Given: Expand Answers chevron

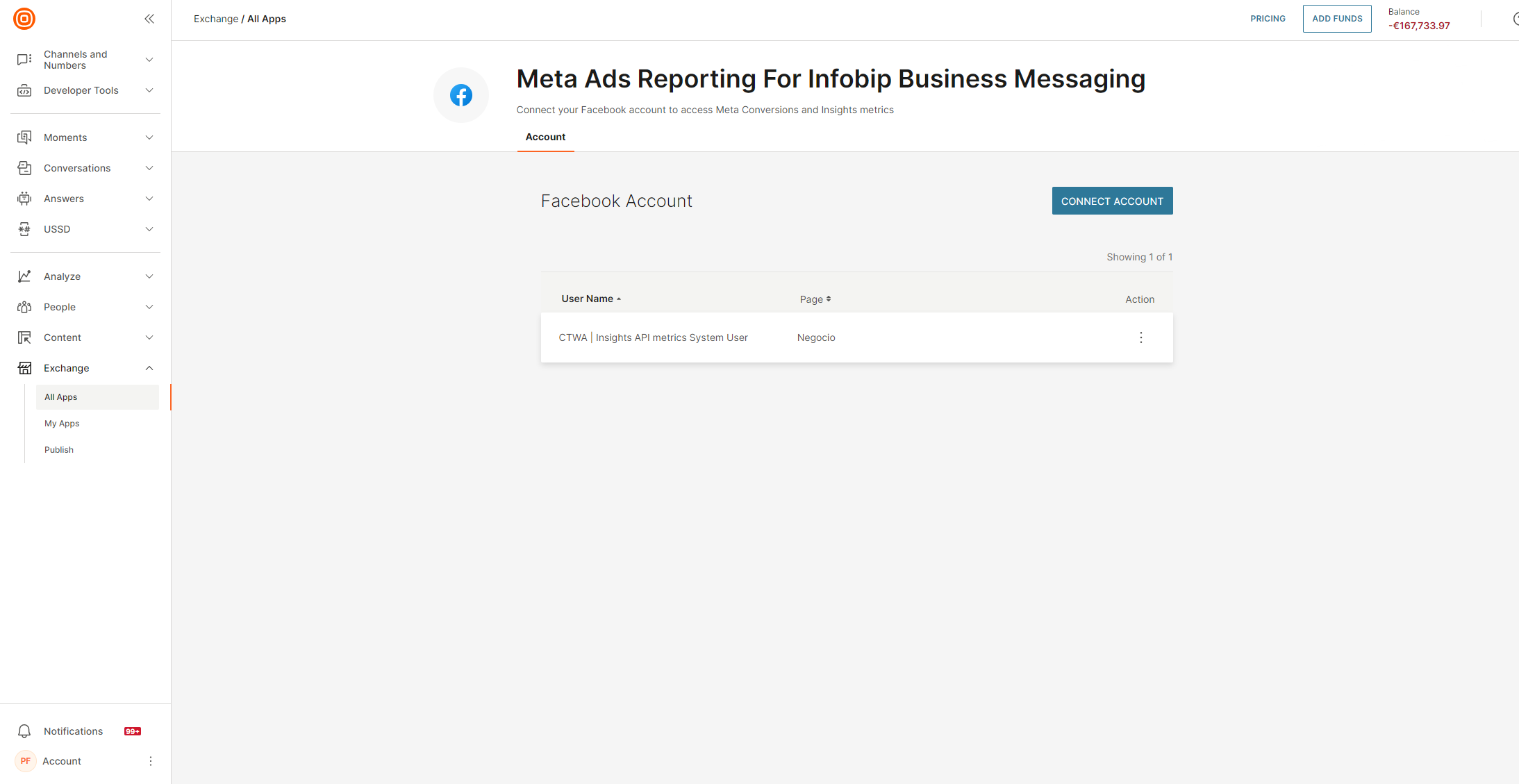Looking at the screenshot, I should pyautogui.click(x=149, y=199).
